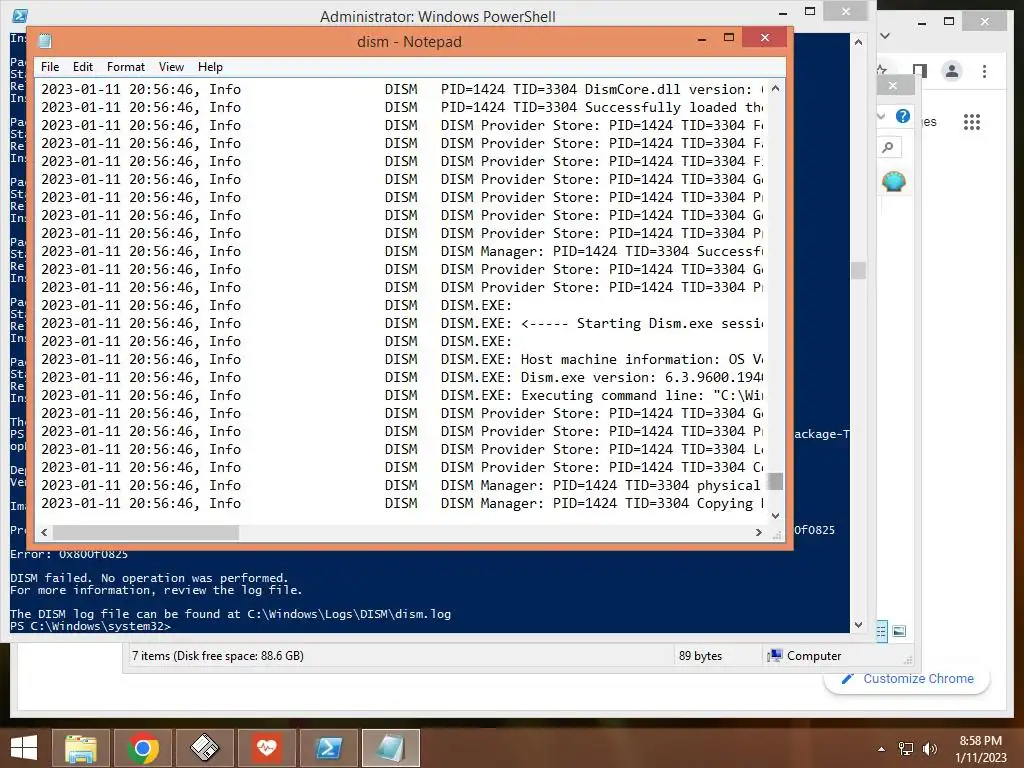The image size is (1024, 768).
Task: Click the Notepad vertical scrollbar thumb
Action: (x=775, y=481)
